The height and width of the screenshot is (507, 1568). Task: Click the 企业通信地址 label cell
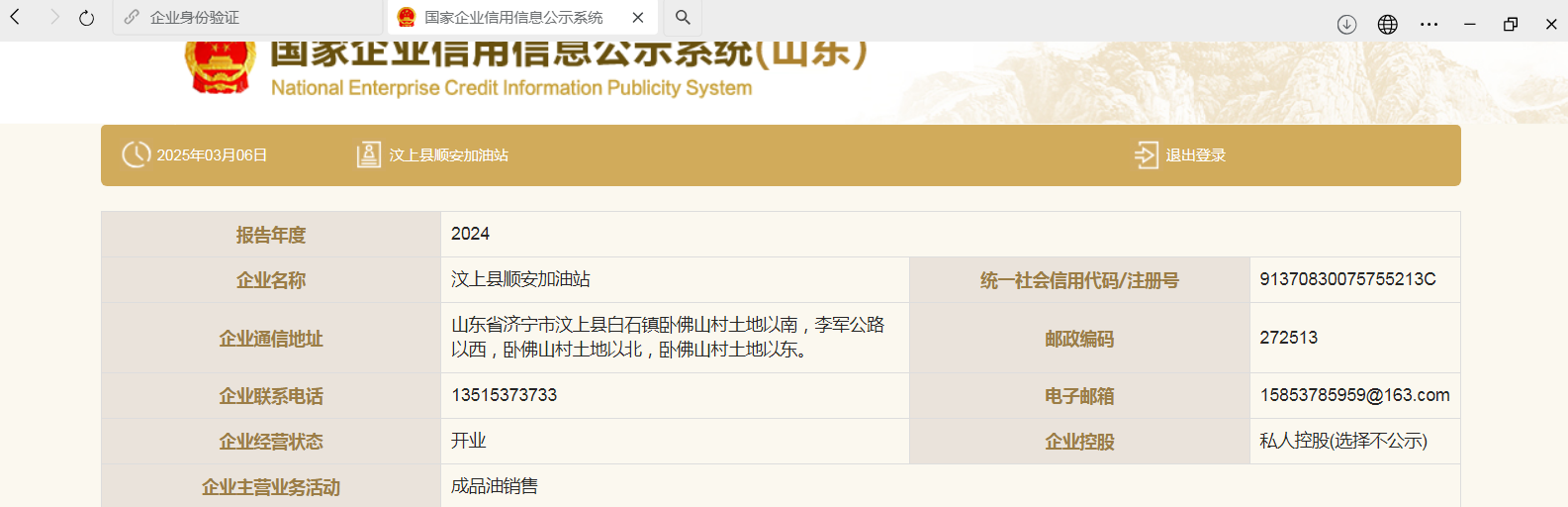(x=271, y=339)
